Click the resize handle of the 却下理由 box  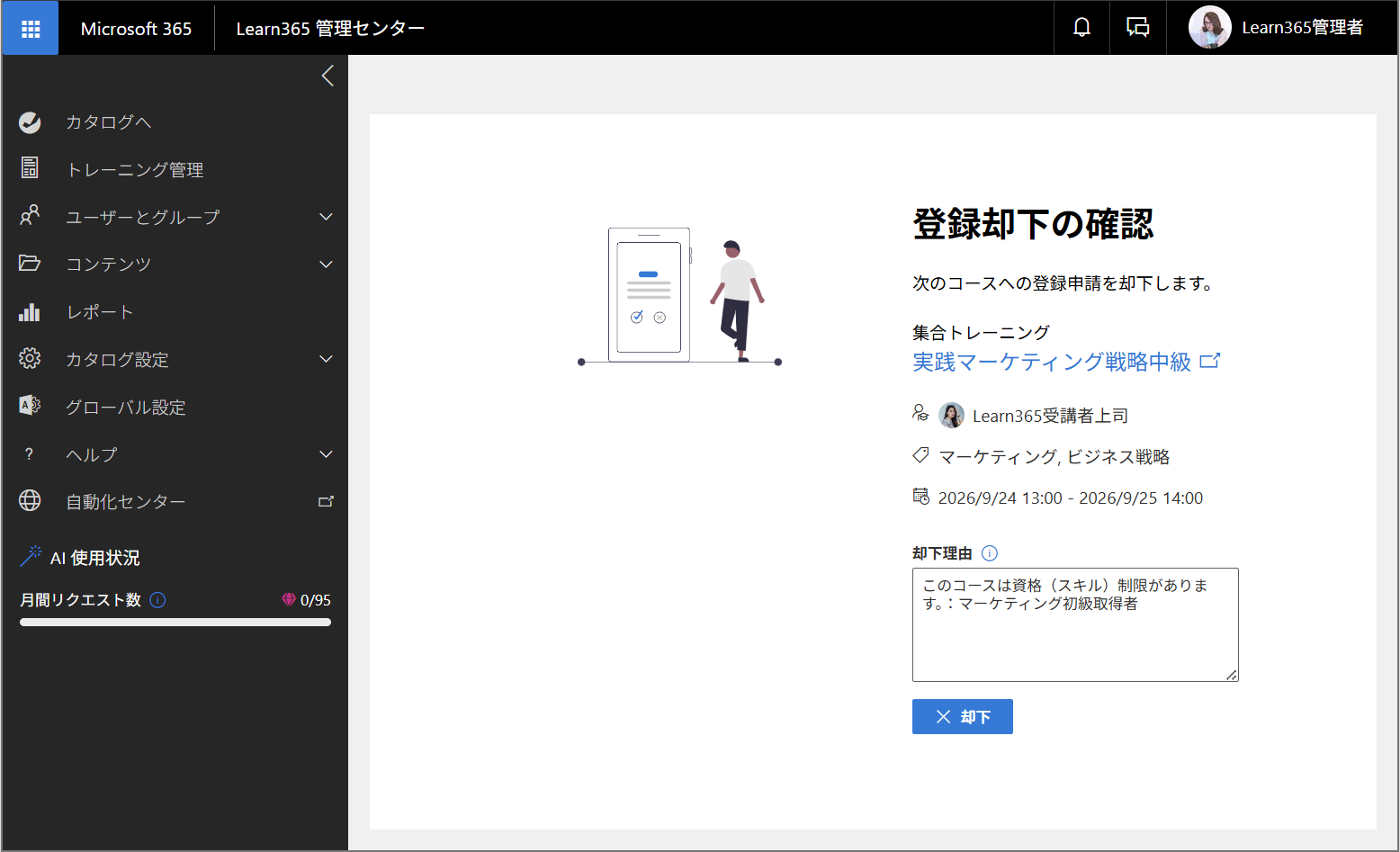[x=1232, y=675]
